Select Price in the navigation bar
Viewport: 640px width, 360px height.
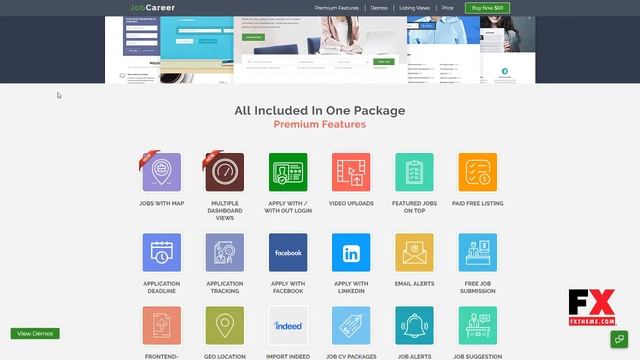tap(447, 8)
